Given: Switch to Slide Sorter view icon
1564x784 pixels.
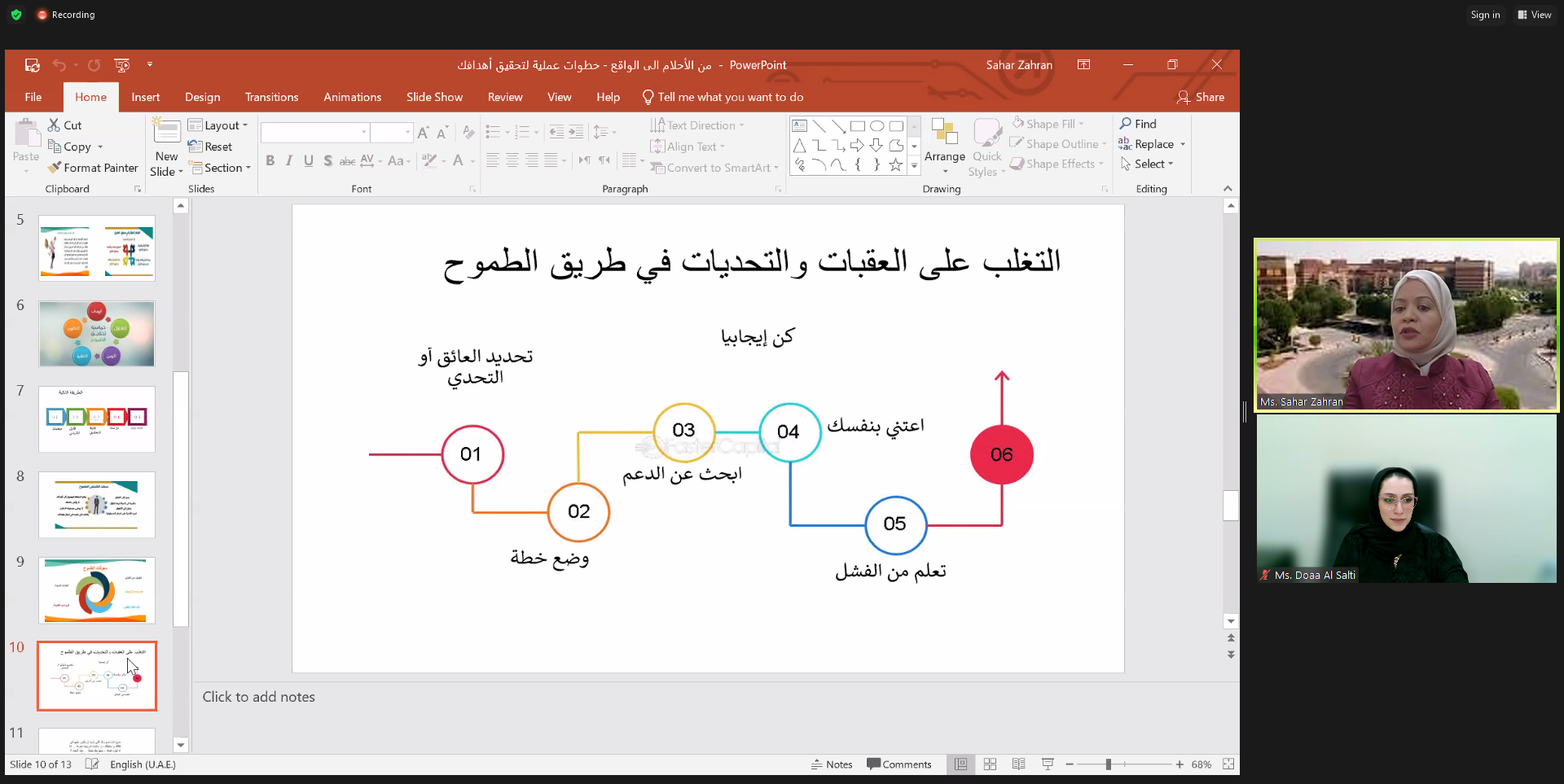Looking at the screenshot, I should pyautogui.click(x=990, y=764).
